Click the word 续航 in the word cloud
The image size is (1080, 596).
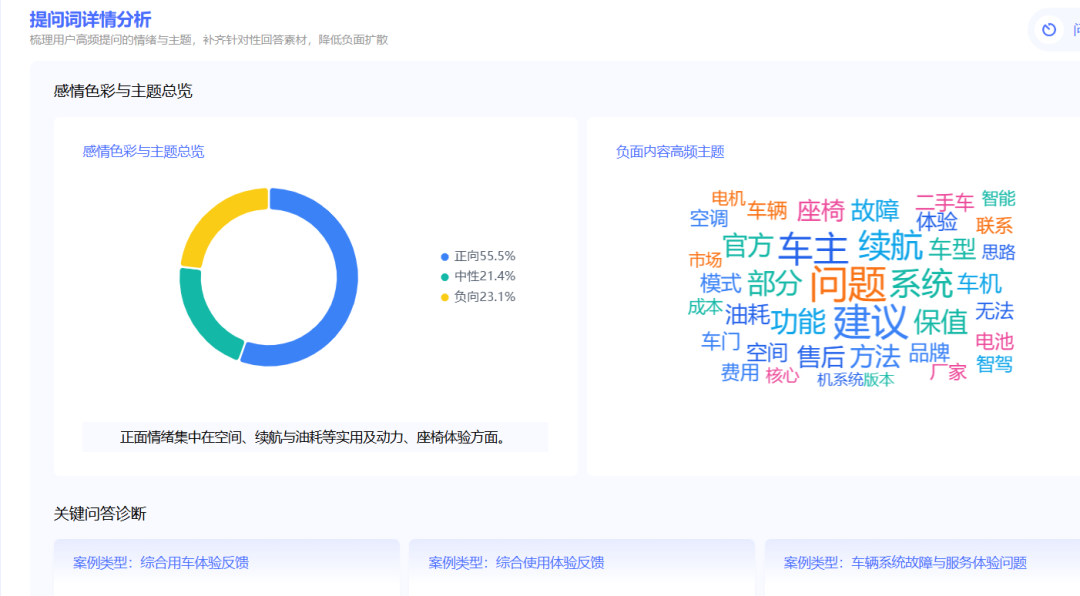890,245
